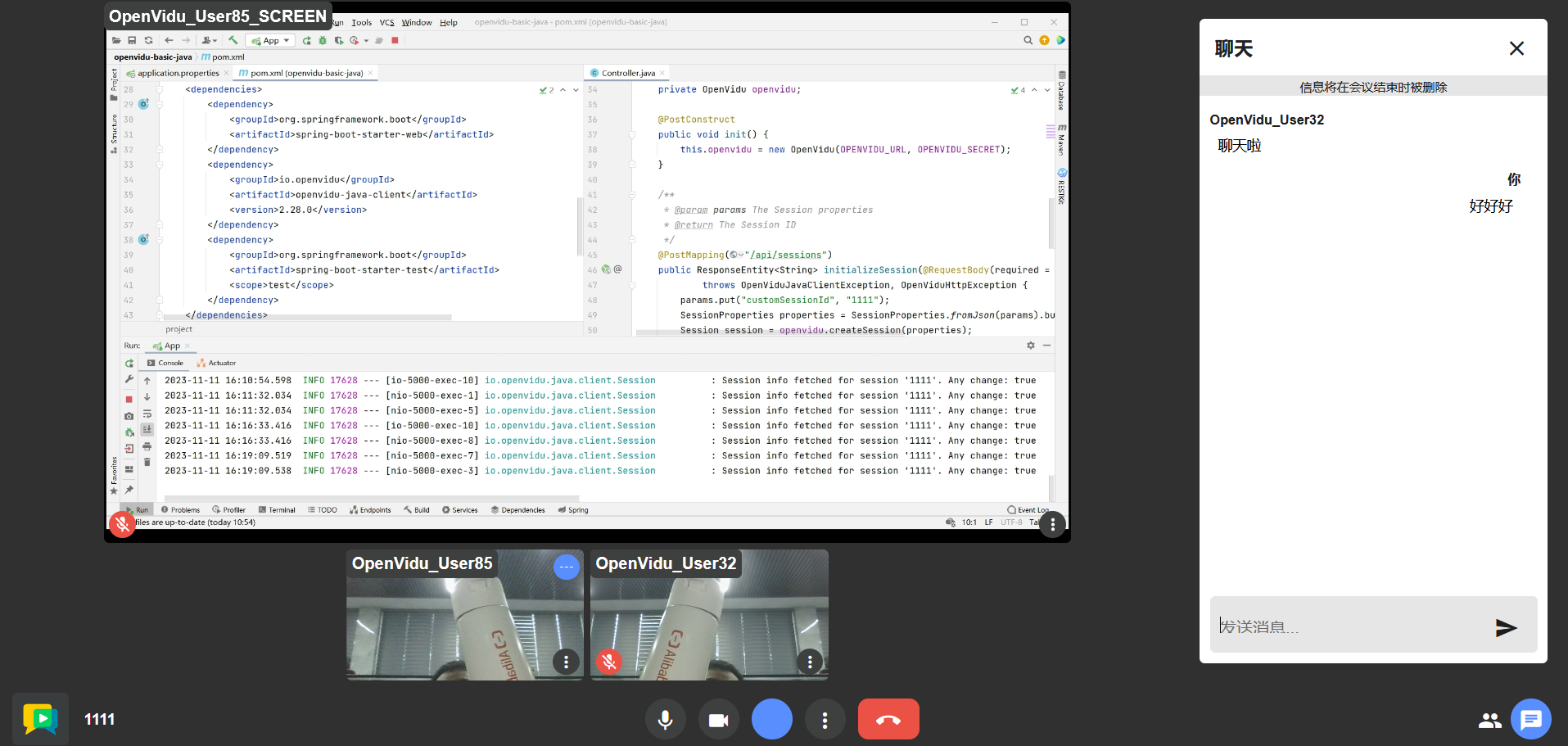Switch to pom.xml editor tab
This screenshot has width=1568, height=746.
point(305,73)
